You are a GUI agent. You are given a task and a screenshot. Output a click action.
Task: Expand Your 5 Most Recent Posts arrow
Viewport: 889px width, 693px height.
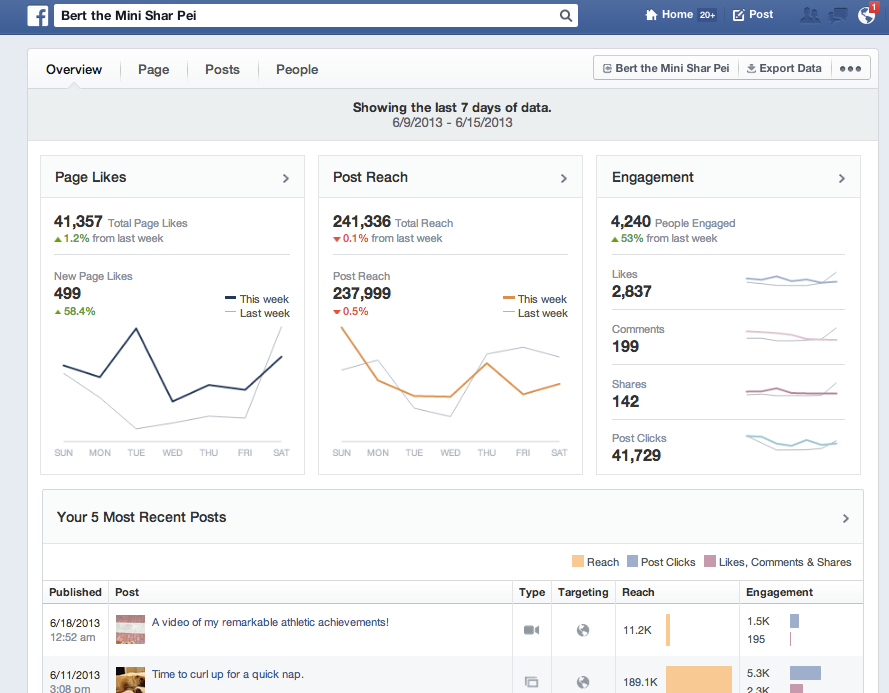pyautogui.click(x=845, y=518)
